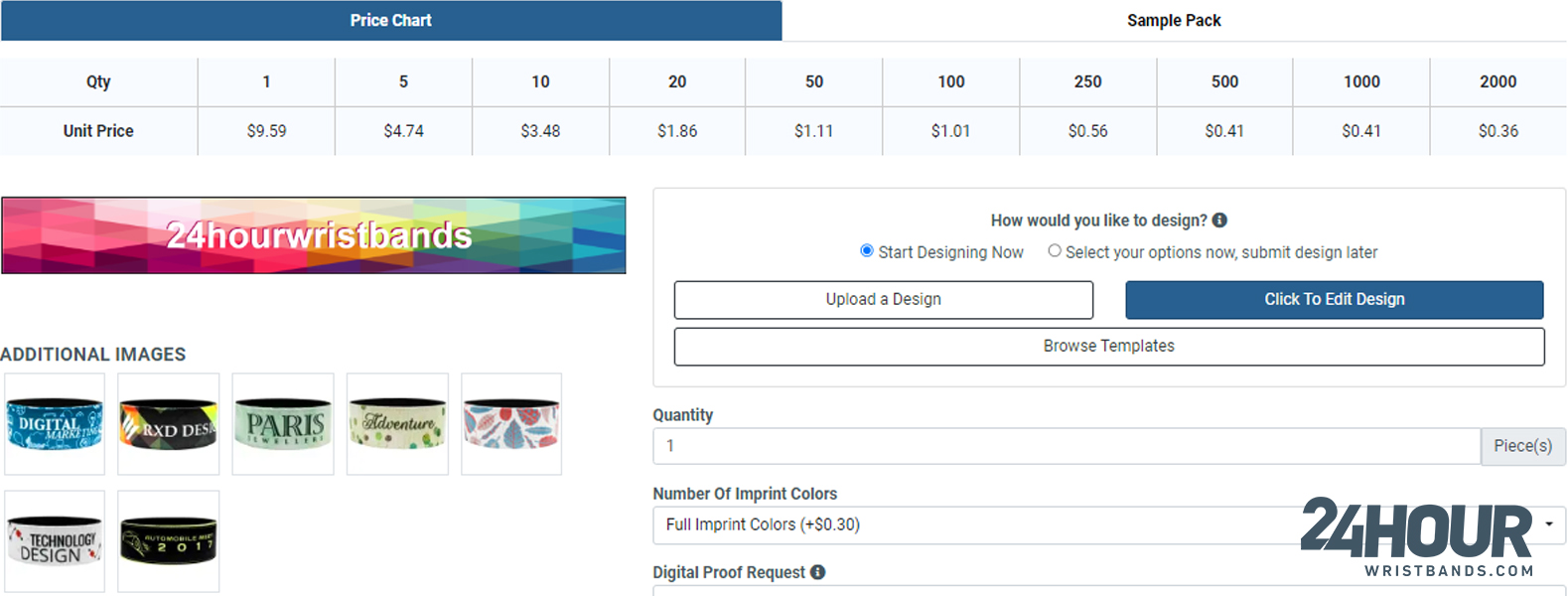This screenshot has width=1568, height=596.
Task: View the Adventure wristband thumbnail
Action: pos(397,424)
